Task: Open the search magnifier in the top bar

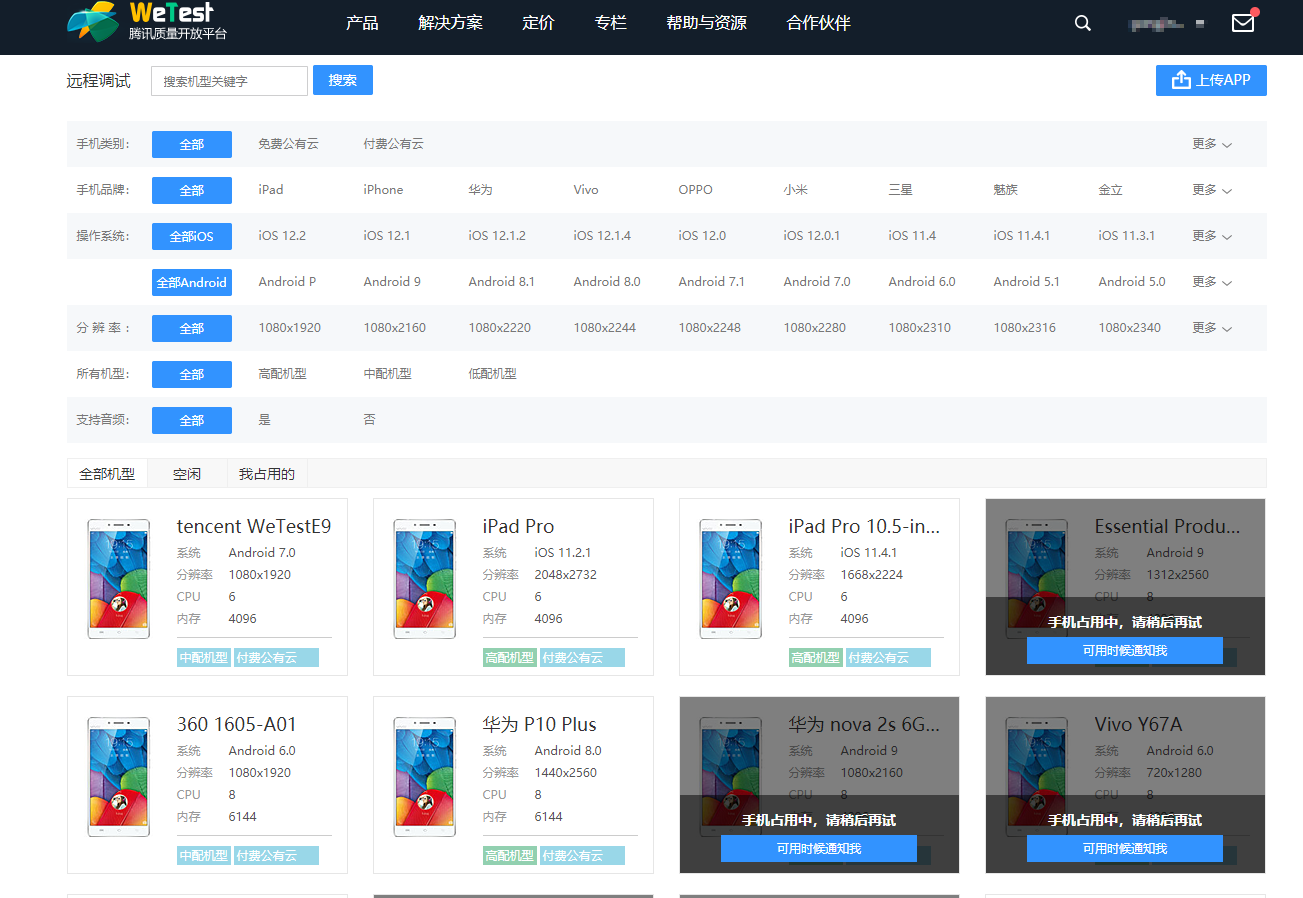Action: tap(1083, 23)
